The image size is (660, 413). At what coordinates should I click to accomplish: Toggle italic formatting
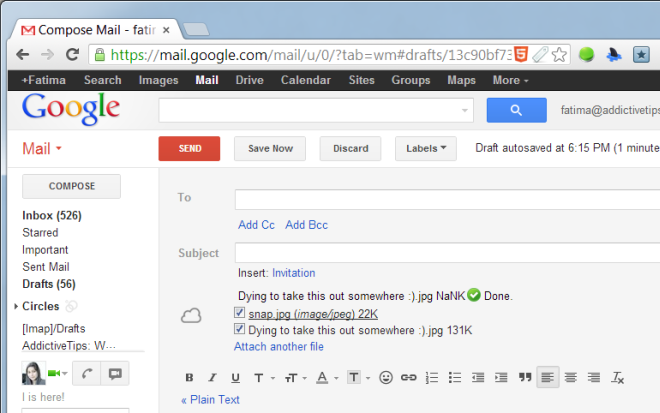213,378
